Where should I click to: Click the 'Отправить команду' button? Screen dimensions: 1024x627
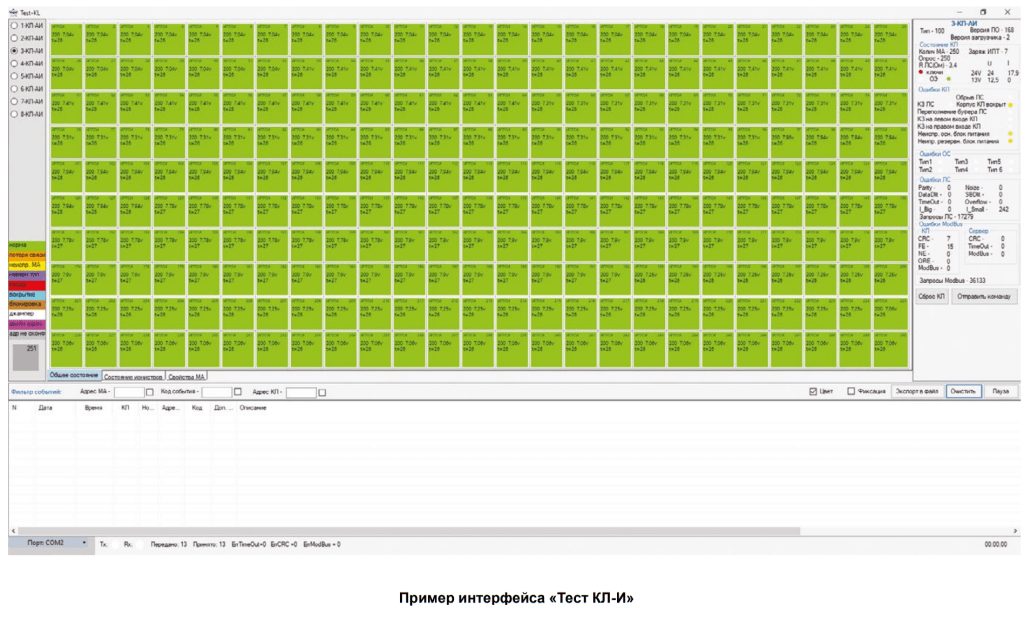click(x=983, y=296)
